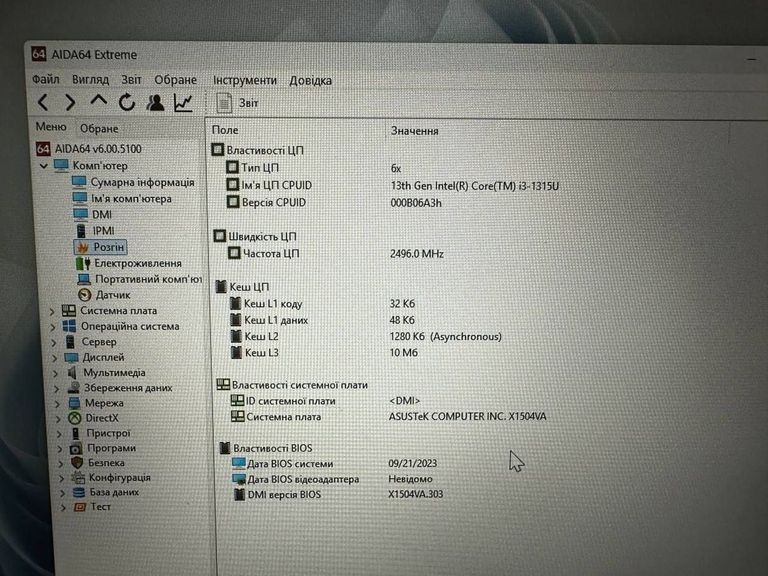The height and width of the screenshot is (576, 768).
Task: Select the Кеш L3 row
Action: (x=255, y=352)
